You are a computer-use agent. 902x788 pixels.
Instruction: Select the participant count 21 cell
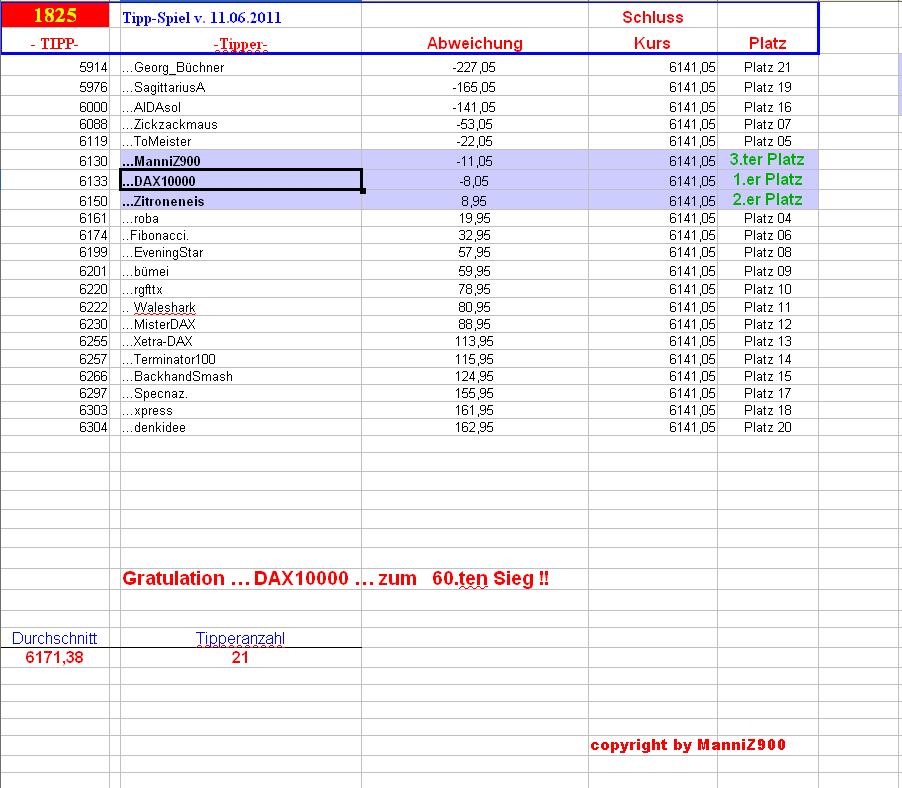240,657
